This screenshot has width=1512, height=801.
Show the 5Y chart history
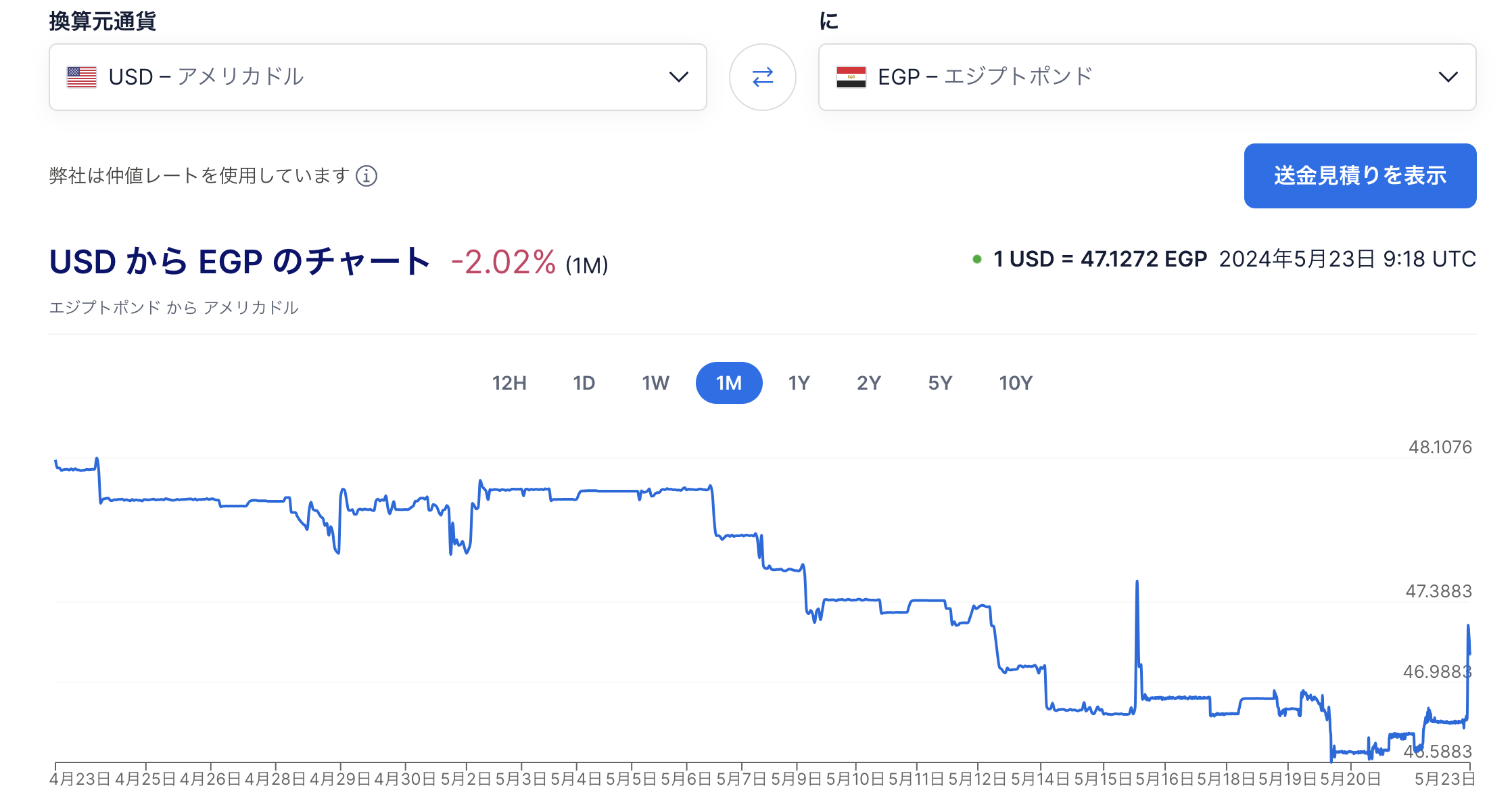point(940,383)
